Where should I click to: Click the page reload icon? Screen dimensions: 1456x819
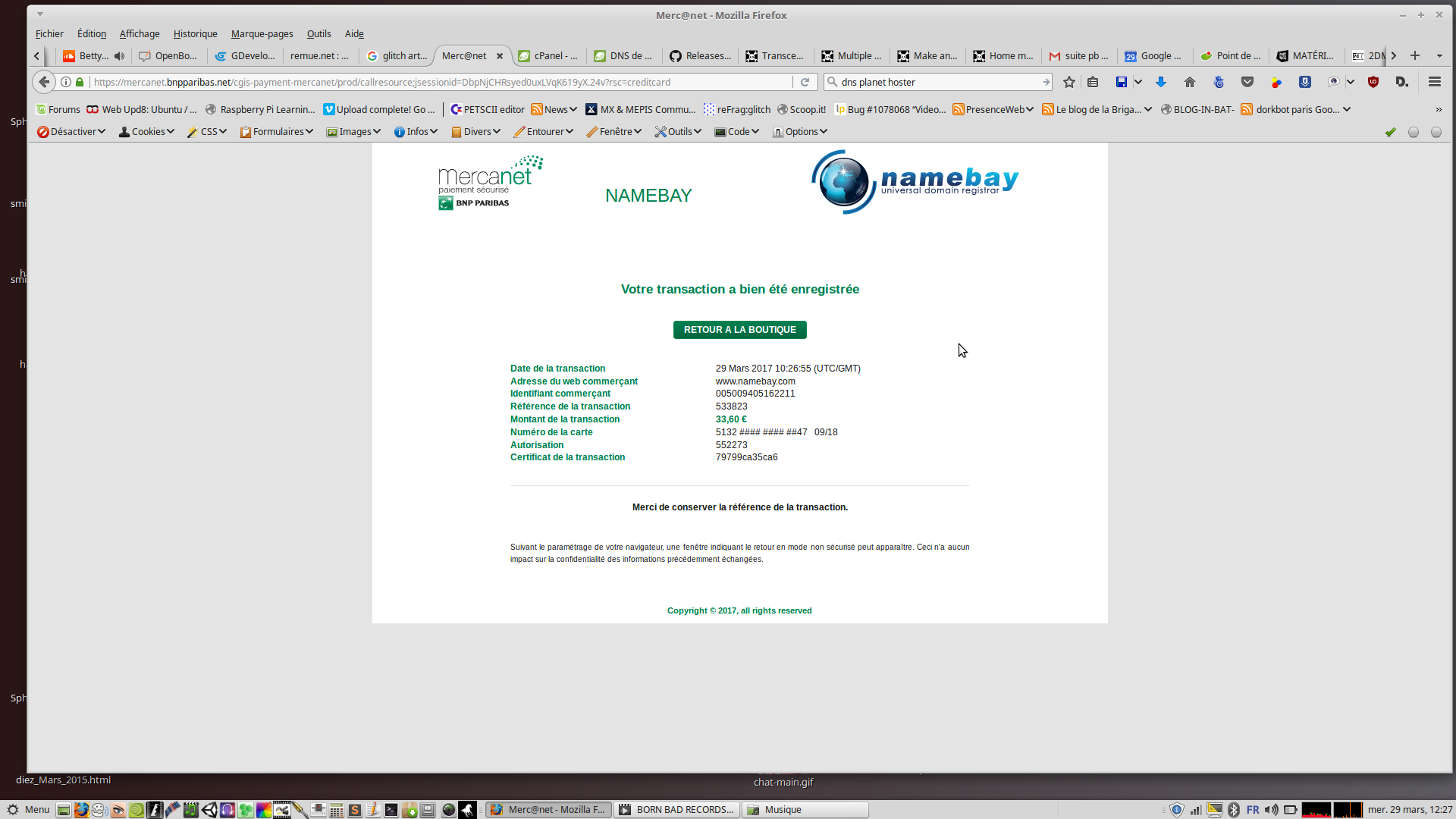(805, 82)
